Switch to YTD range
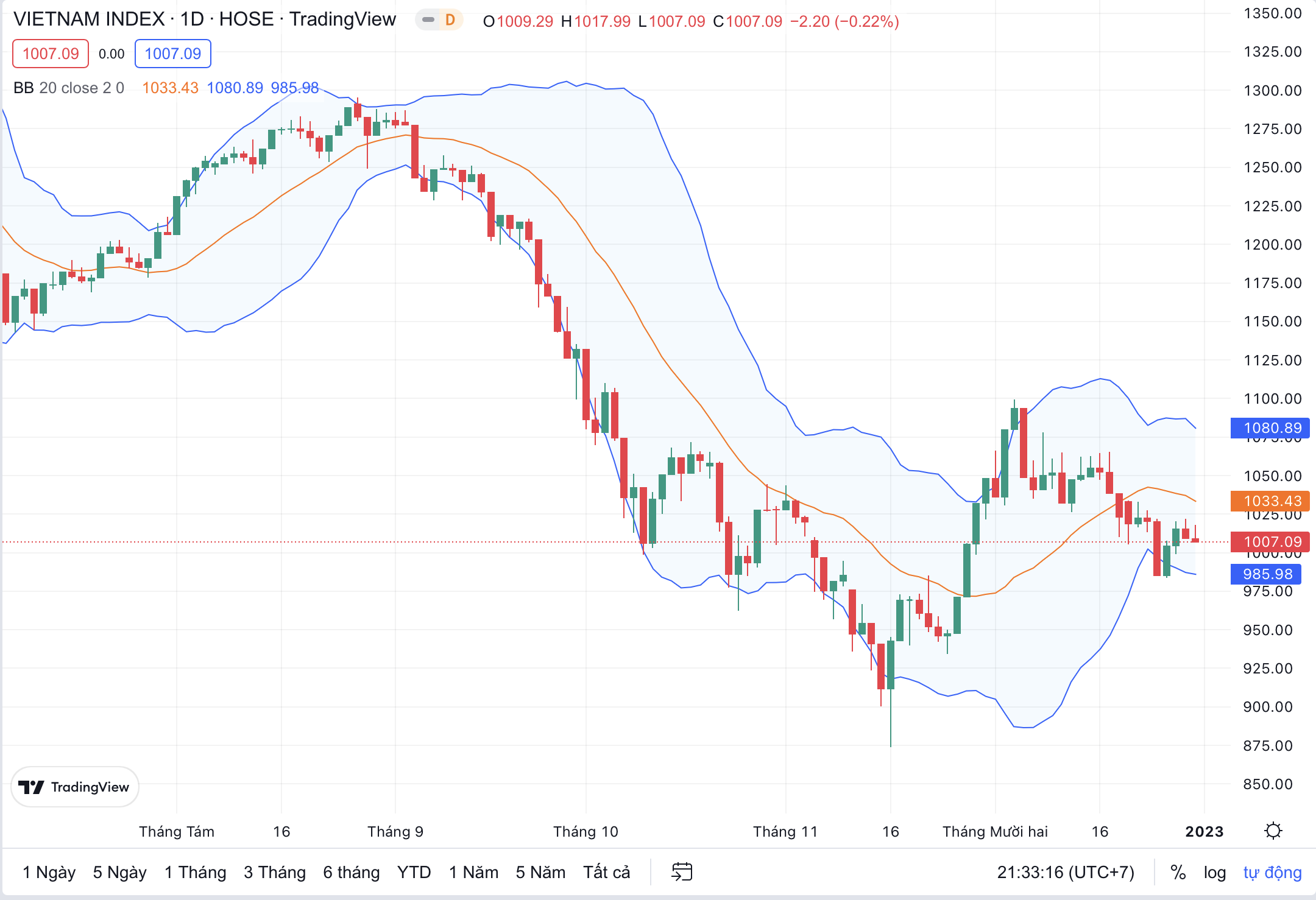 tap(414, 873)
